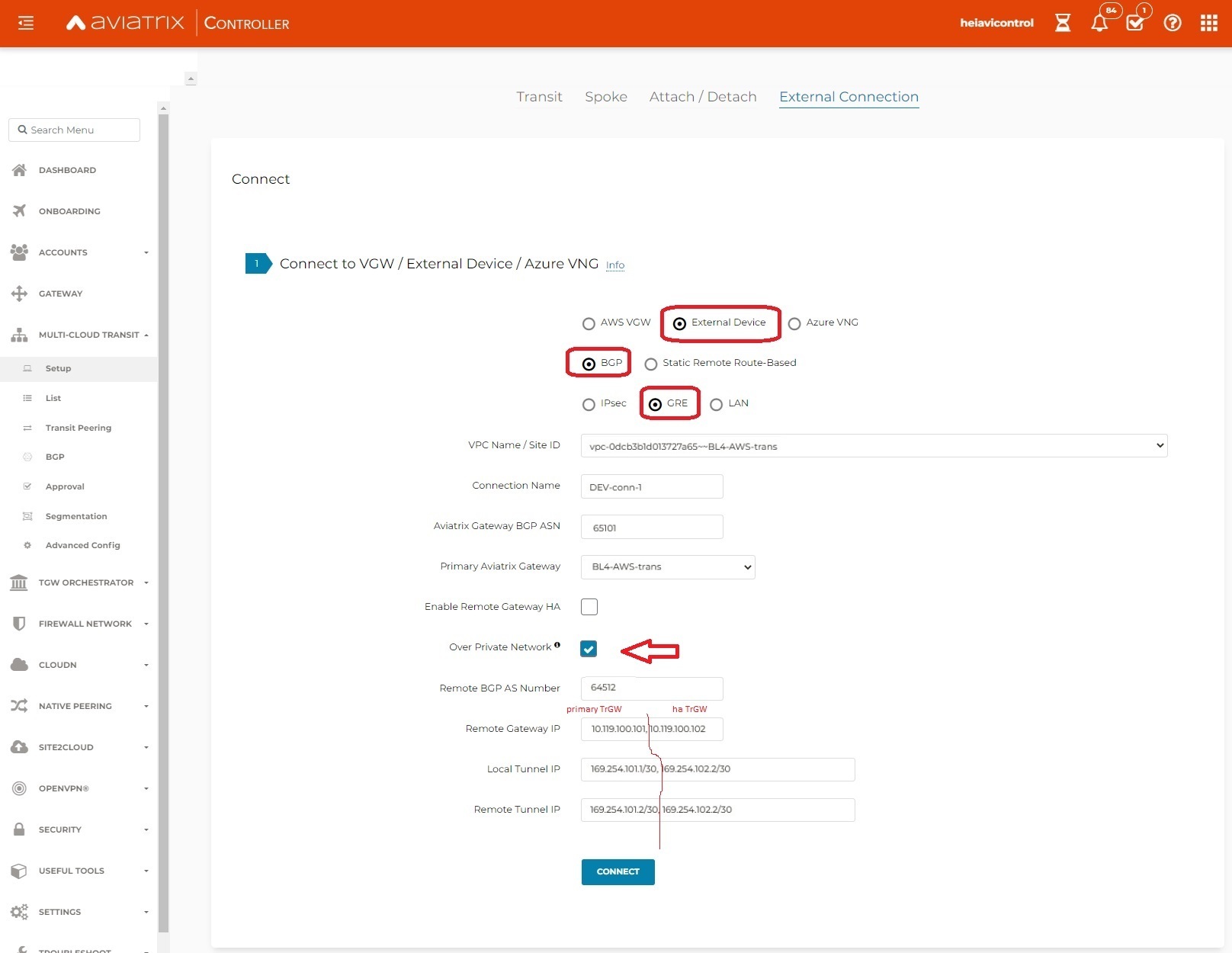Switch to the External Connection tab

click(x=849, y=97)
